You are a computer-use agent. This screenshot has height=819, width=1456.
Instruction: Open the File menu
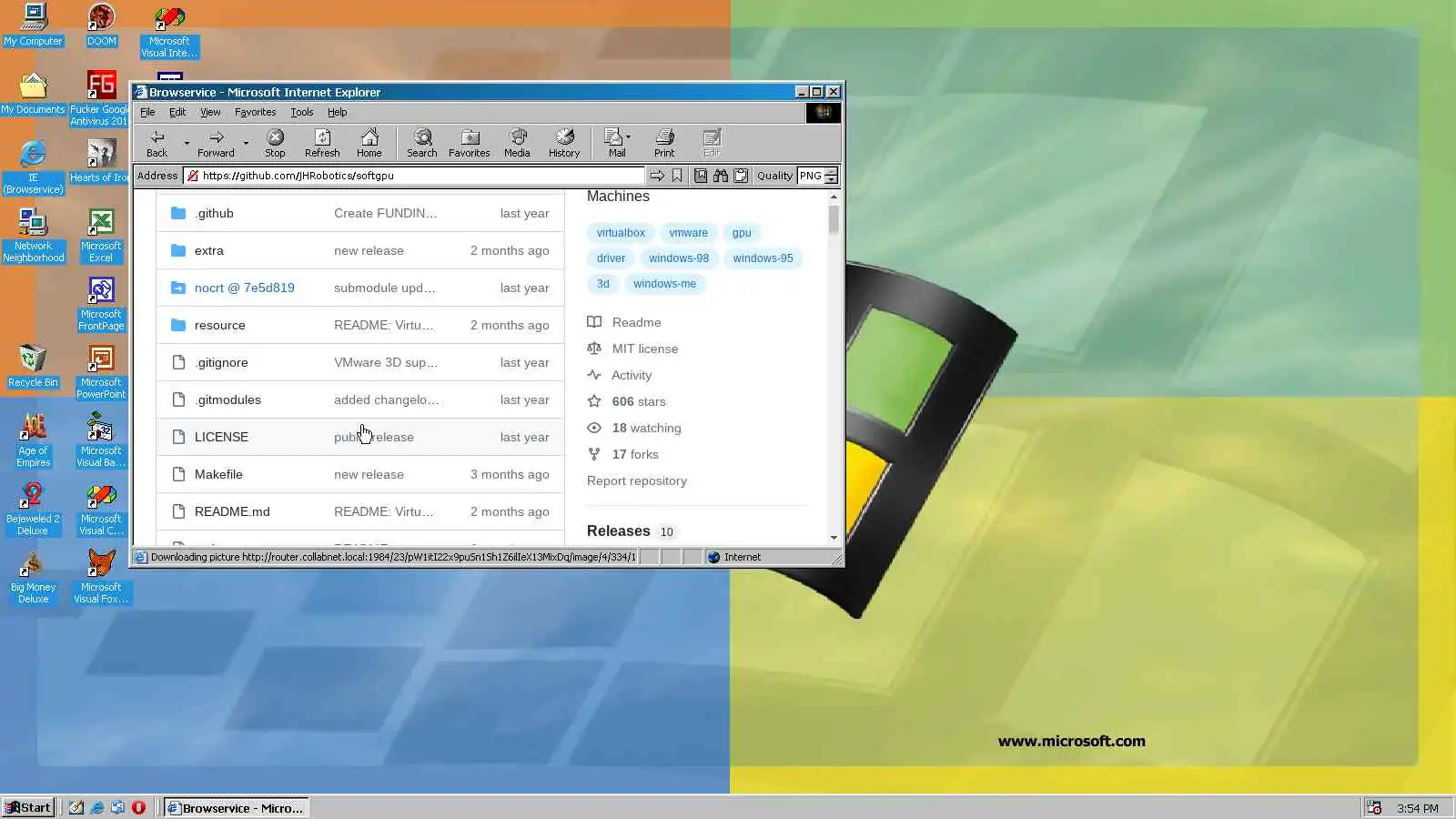[147, 112]
